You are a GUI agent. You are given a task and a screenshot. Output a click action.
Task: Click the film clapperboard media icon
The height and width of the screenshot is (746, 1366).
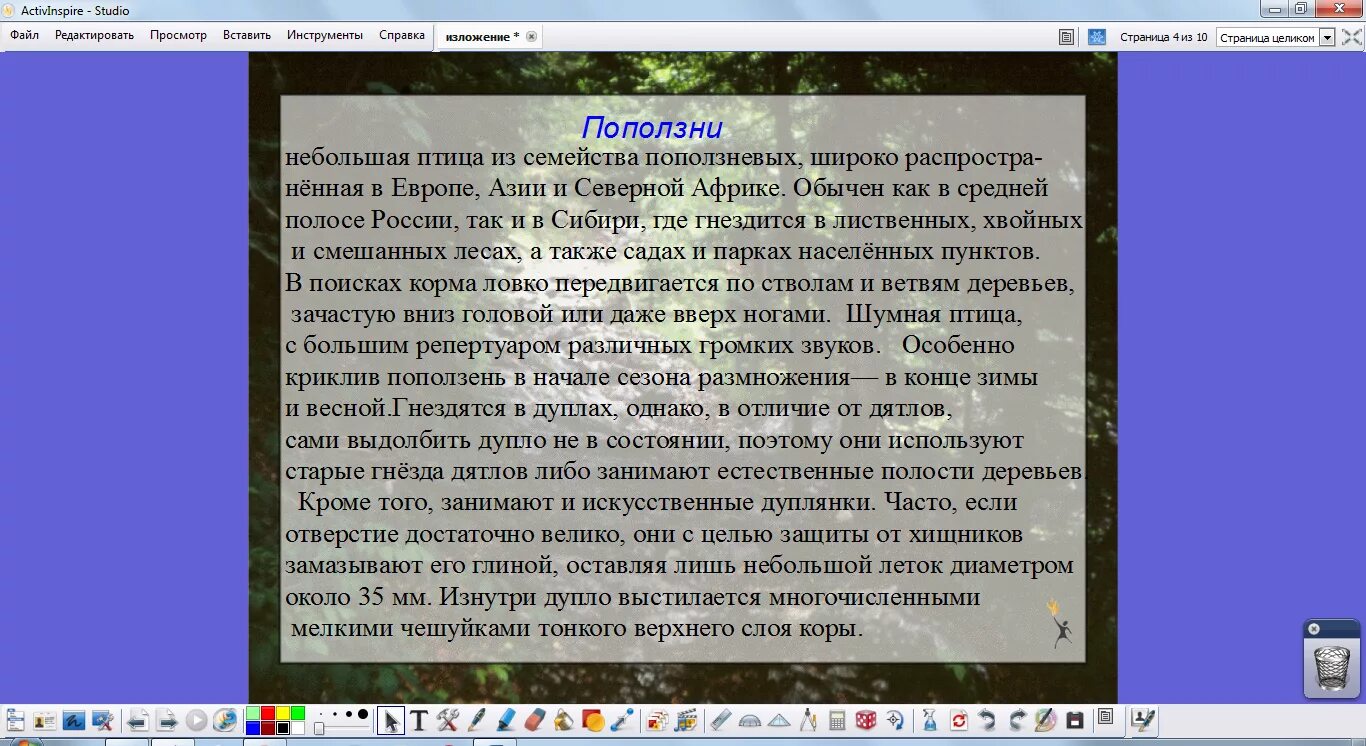pyautogui.click(x=686, y=720)
